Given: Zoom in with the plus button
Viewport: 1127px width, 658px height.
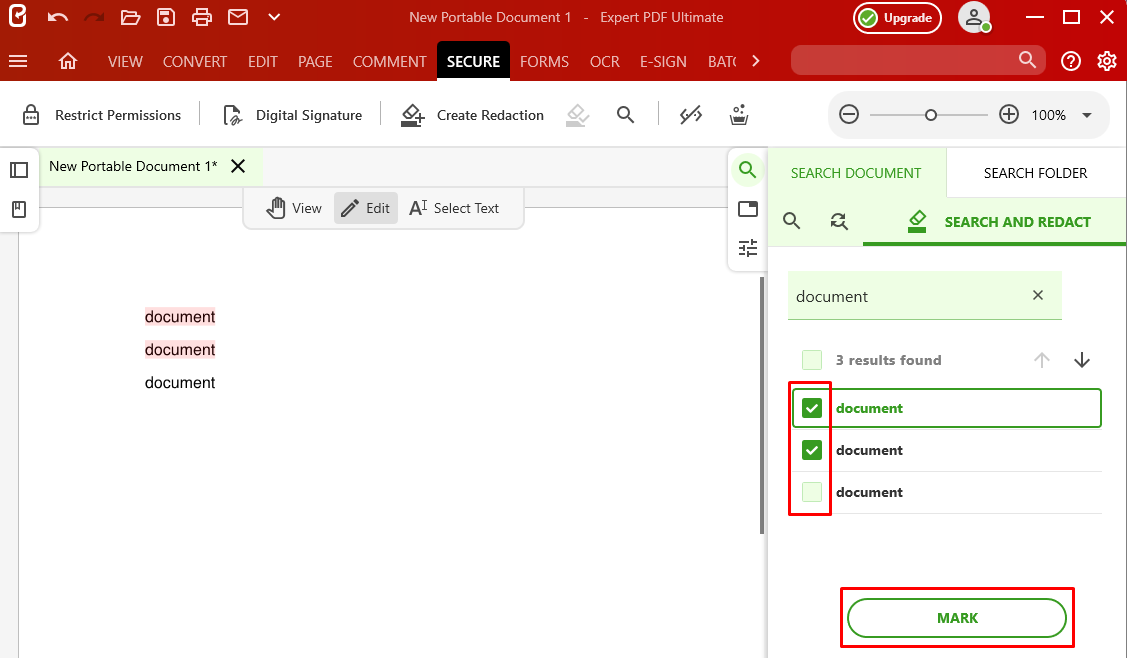Looking at the screenshot, I should (1009, 114).
